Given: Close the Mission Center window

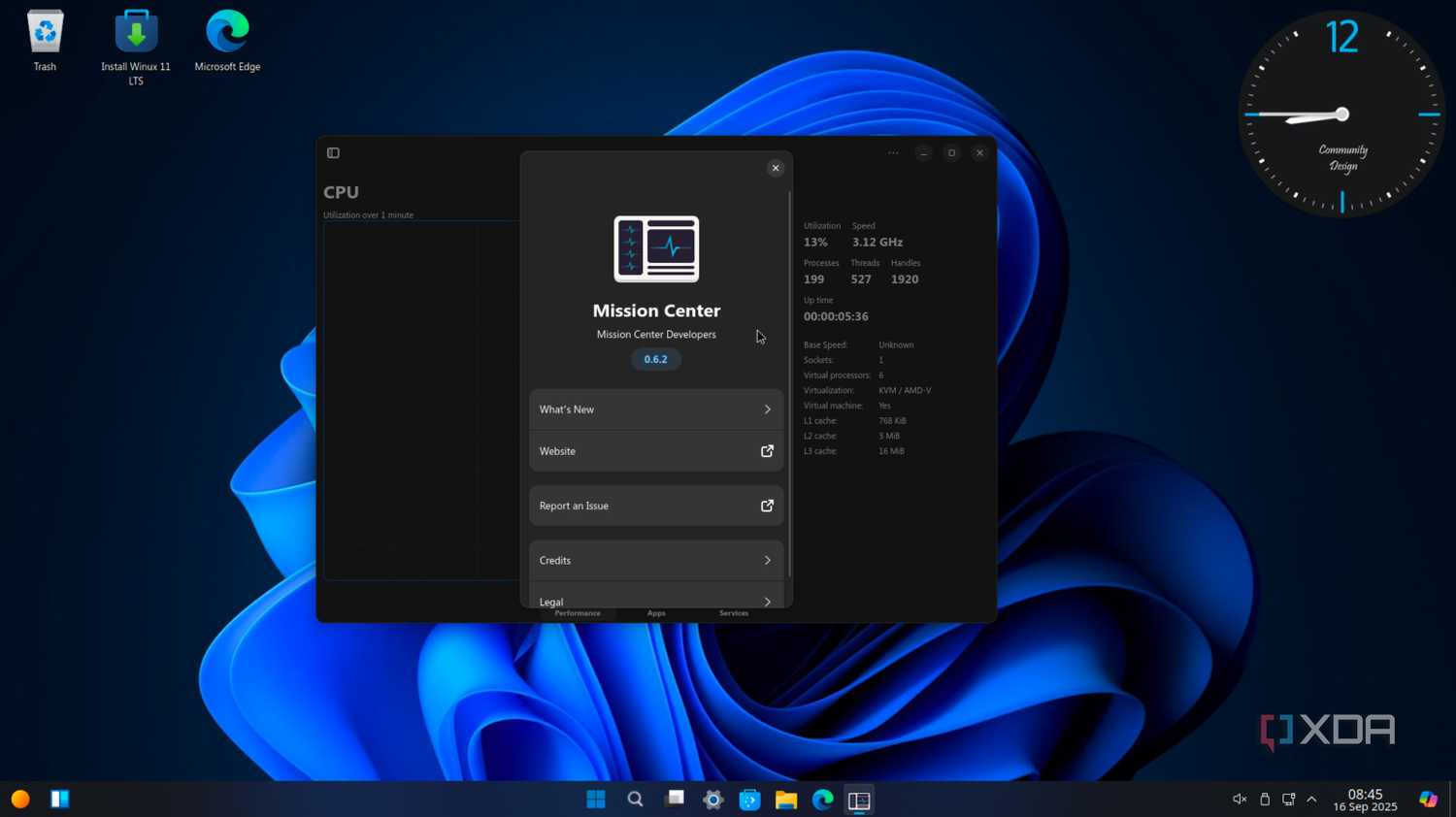Looking at the screenshot, I should (979, 153).
